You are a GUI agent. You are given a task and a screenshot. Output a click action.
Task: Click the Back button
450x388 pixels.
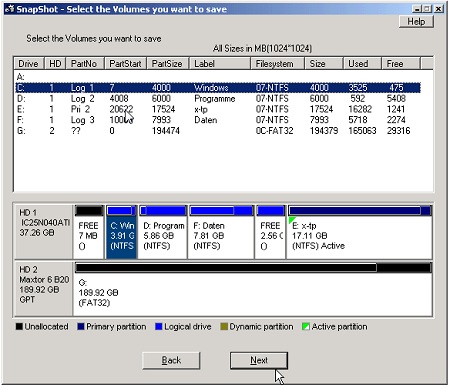(x=171, y=360)
